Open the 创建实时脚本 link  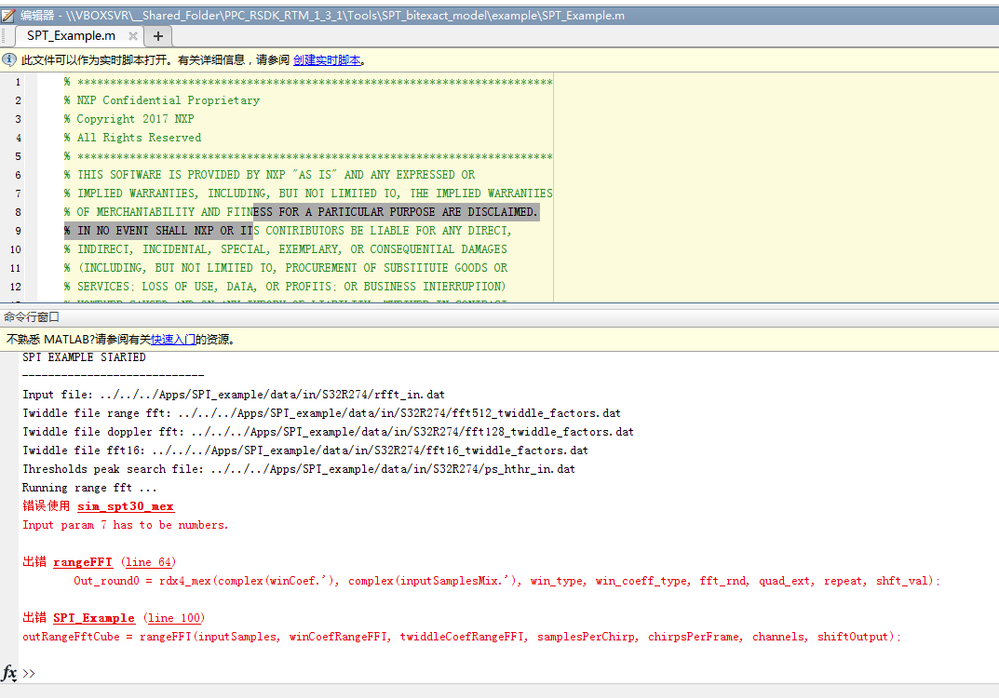pos(327,60)
